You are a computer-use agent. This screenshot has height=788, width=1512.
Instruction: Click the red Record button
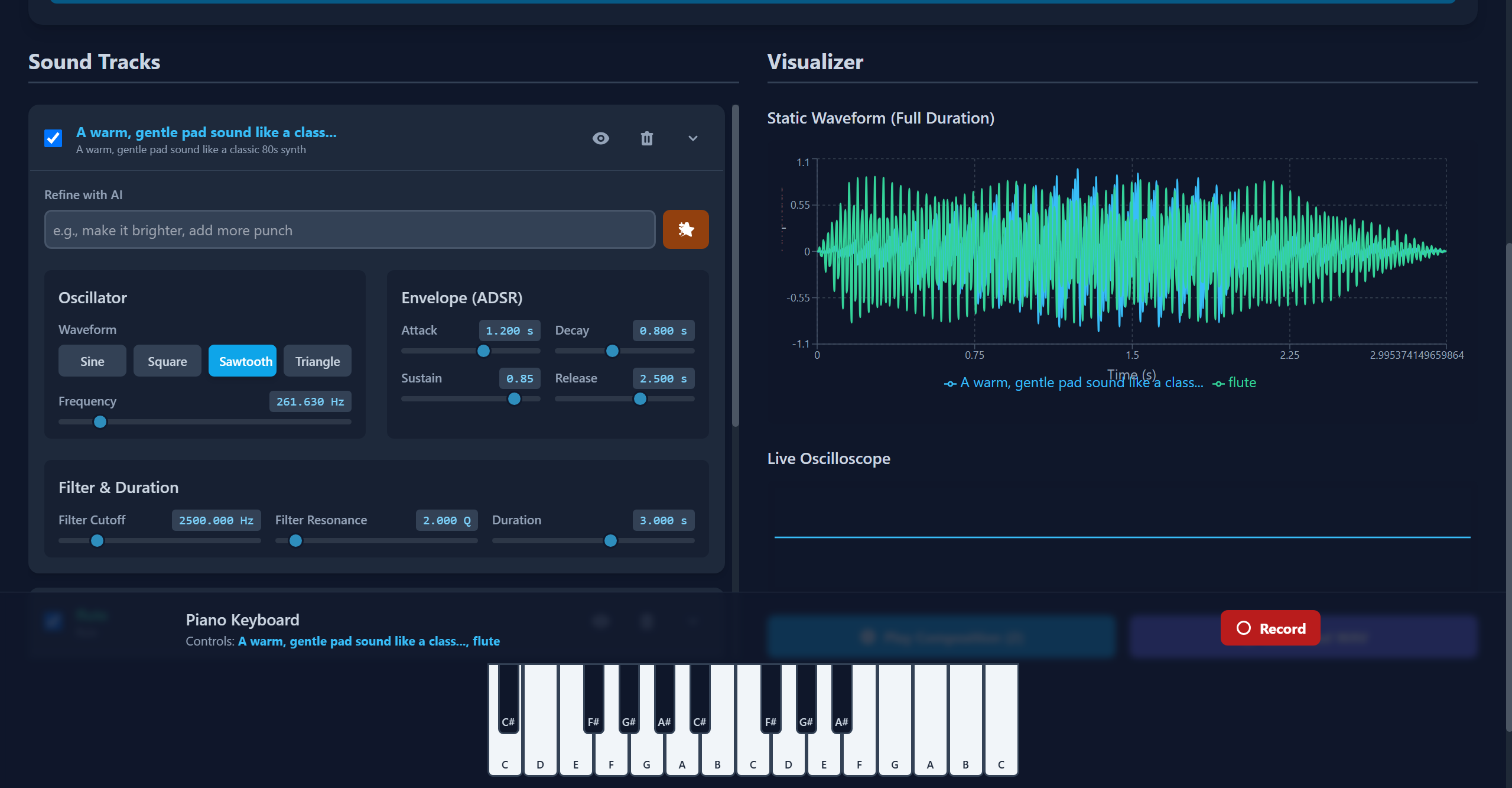[x=1270, y=628]
